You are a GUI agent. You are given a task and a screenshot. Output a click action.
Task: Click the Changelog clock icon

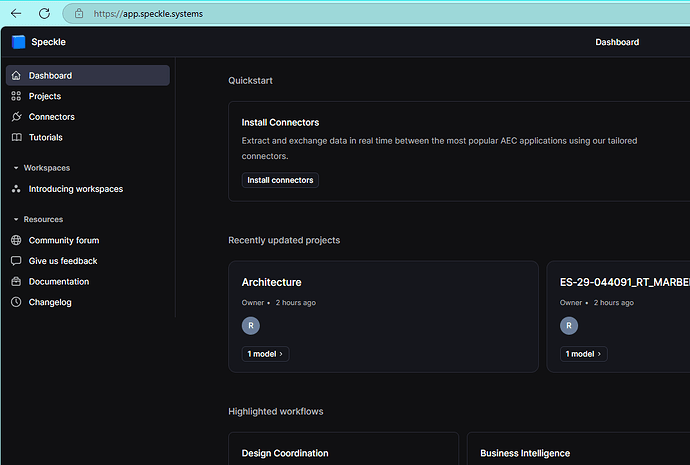coord(16,302)
